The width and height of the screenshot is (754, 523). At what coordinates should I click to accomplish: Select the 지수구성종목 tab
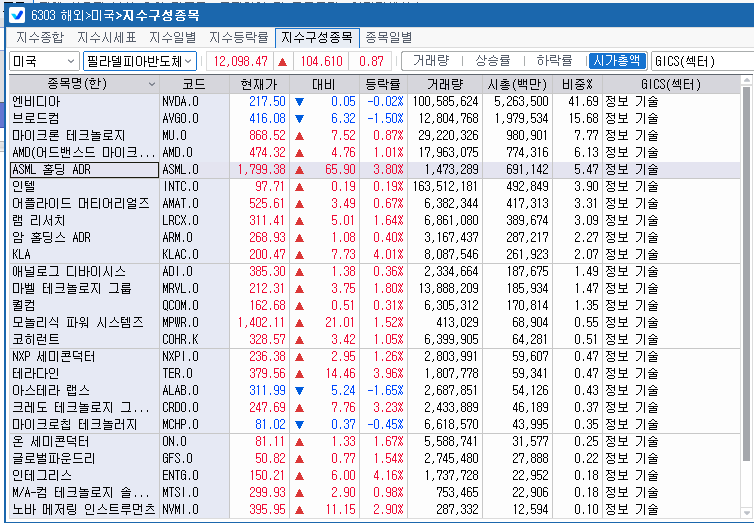click(317, 37)
